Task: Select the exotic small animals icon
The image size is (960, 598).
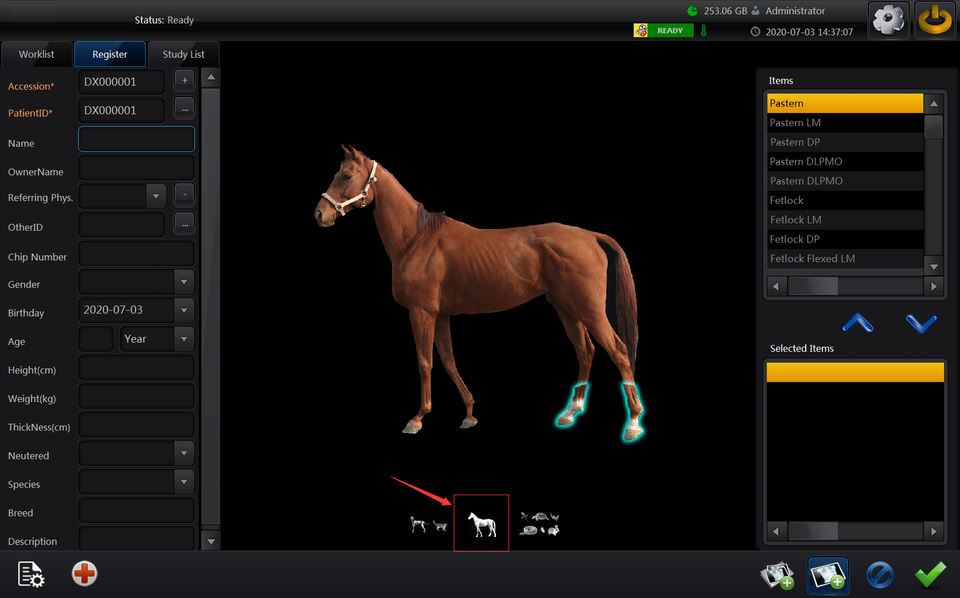Action: [x=540, y=523]
